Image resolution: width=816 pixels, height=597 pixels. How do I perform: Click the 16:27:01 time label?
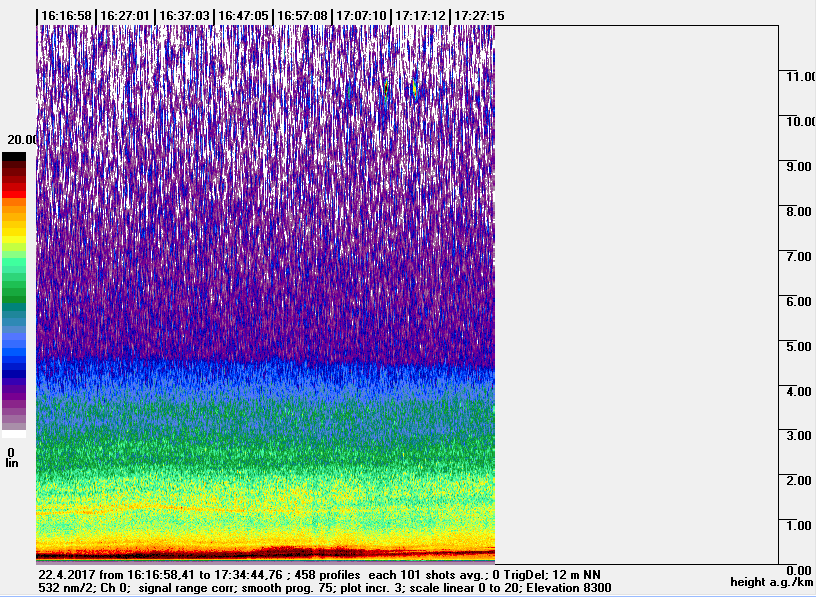point(125,16)
